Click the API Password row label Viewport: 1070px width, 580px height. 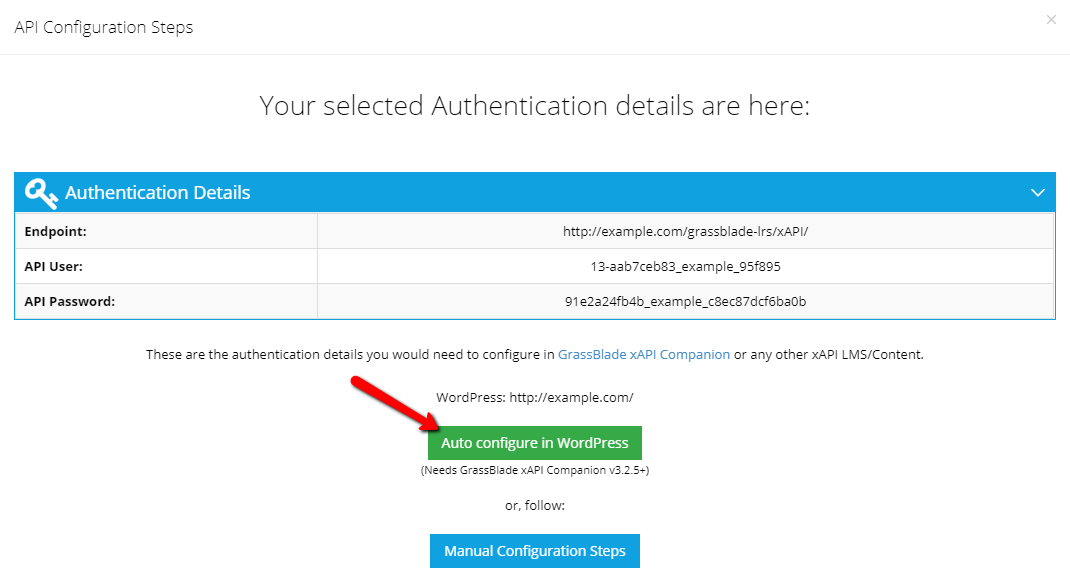coord(70,301)
